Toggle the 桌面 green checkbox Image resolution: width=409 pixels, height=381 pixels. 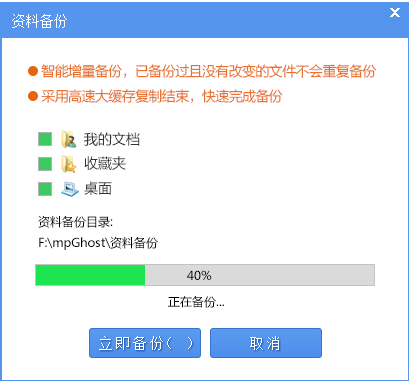coord(45,189)
